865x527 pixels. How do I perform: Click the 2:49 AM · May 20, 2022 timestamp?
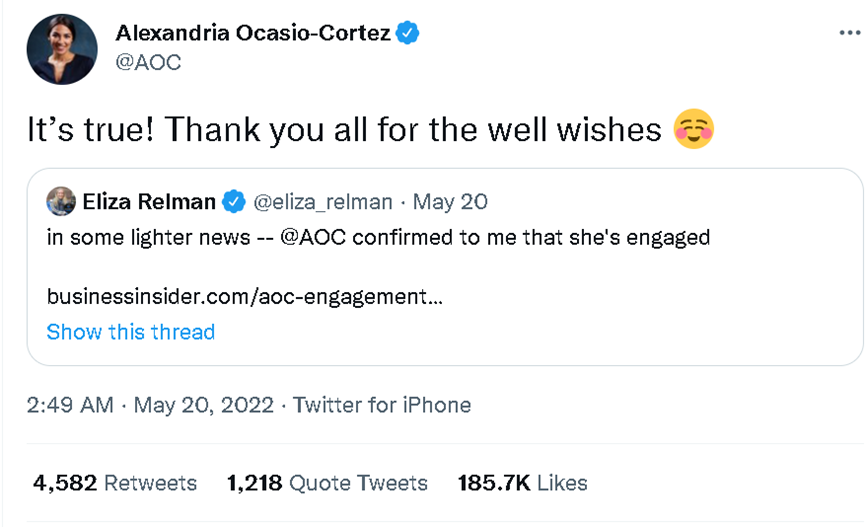pos(150,405)
